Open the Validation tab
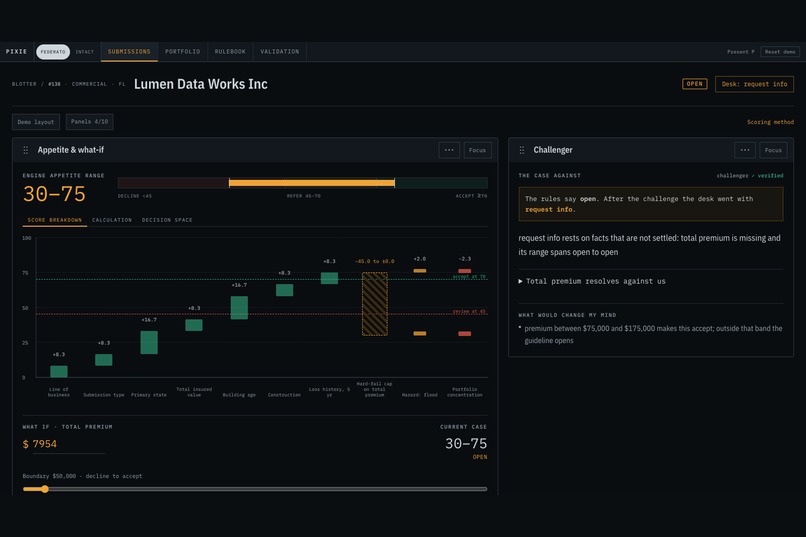Viewport: 806px width, 537px height. tap(280, 52)
